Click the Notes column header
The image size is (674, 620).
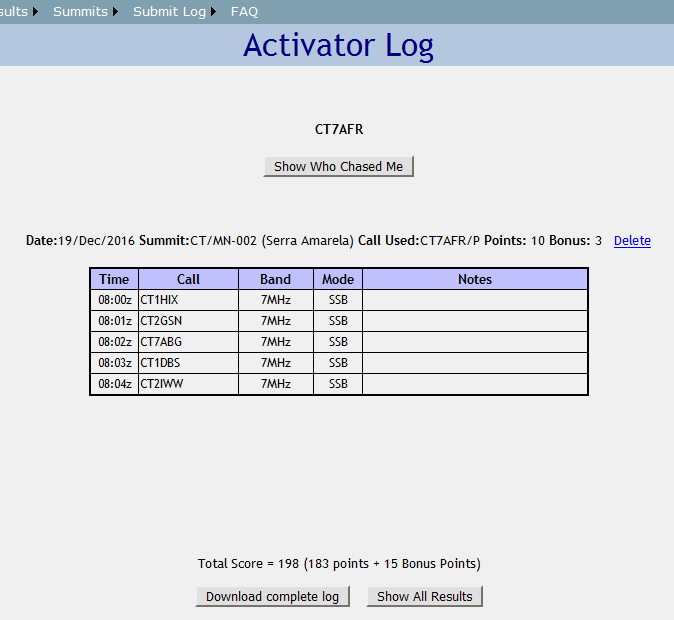tap(475, 279)
